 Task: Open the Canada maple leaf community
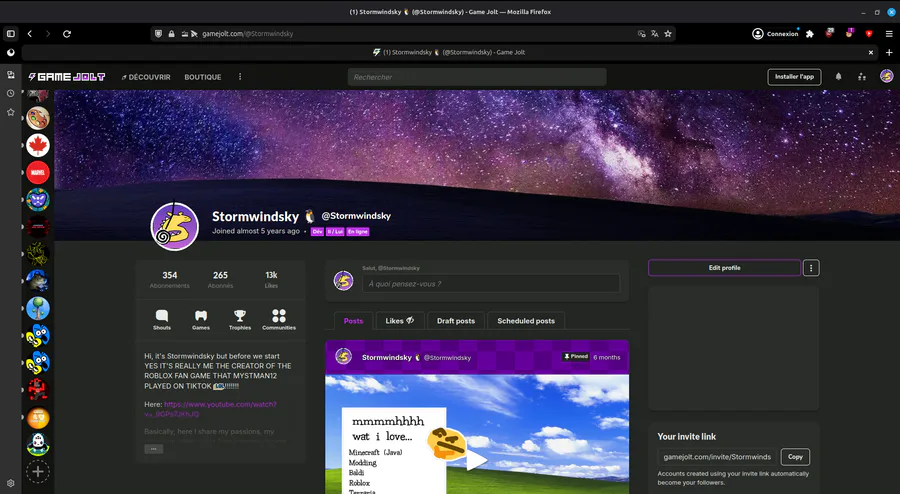click(38, 145)
